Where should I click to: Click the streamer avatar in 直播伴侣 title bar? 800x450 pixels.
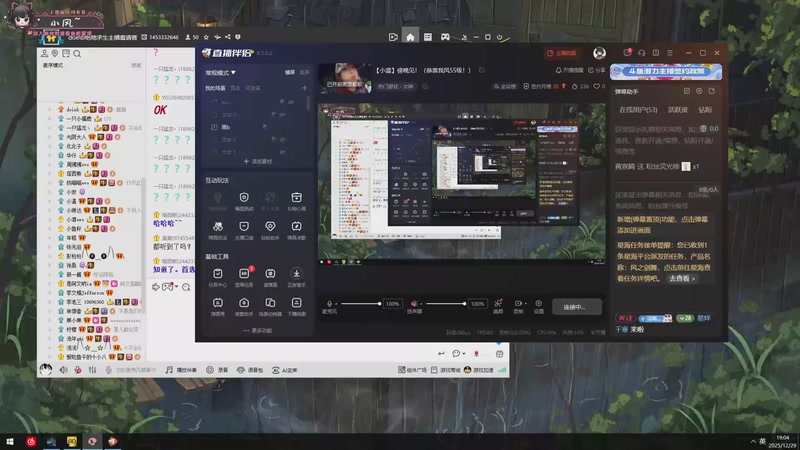(x=599, y=53)
